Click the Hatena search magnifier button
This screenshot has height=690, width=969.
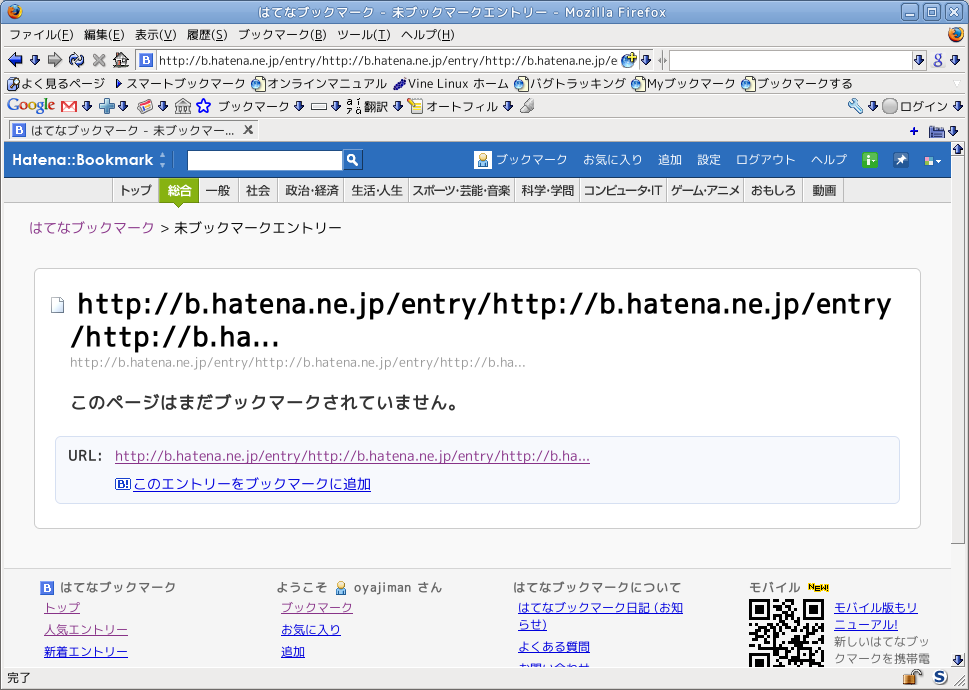coord(352,160)
